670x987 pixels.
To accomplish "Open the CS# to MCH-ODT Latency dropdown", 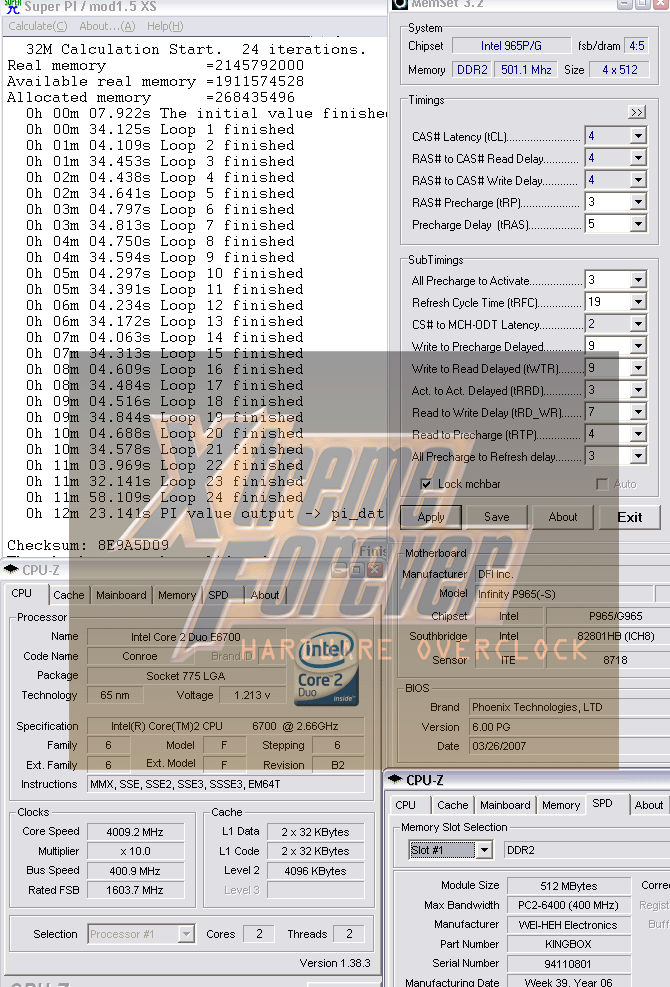I will point(638,324).
